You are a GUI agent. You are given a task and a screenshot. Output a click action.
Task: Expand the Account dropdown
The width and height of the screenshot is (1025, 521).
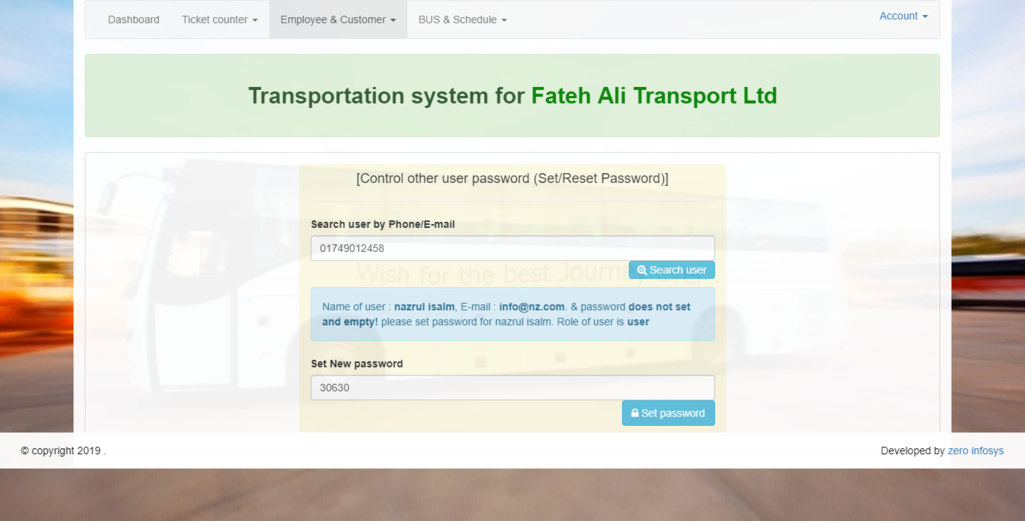[903, 16]
